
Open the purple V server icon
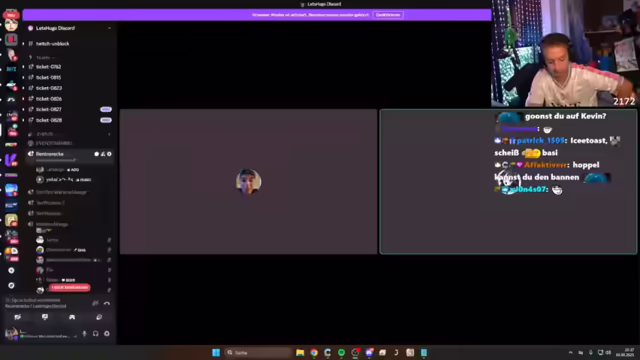11,160
